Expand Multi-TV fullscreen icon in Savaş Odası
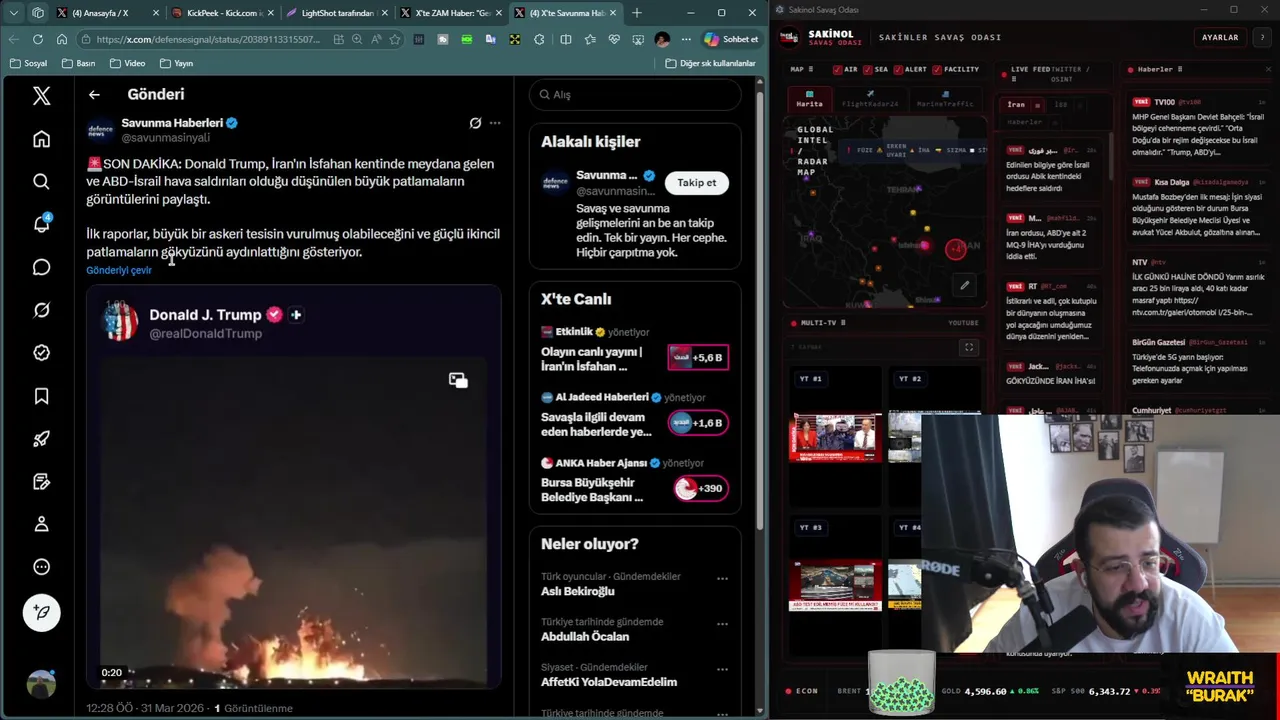The width and height of the screenshot is (1280, 720). [968, 347]
